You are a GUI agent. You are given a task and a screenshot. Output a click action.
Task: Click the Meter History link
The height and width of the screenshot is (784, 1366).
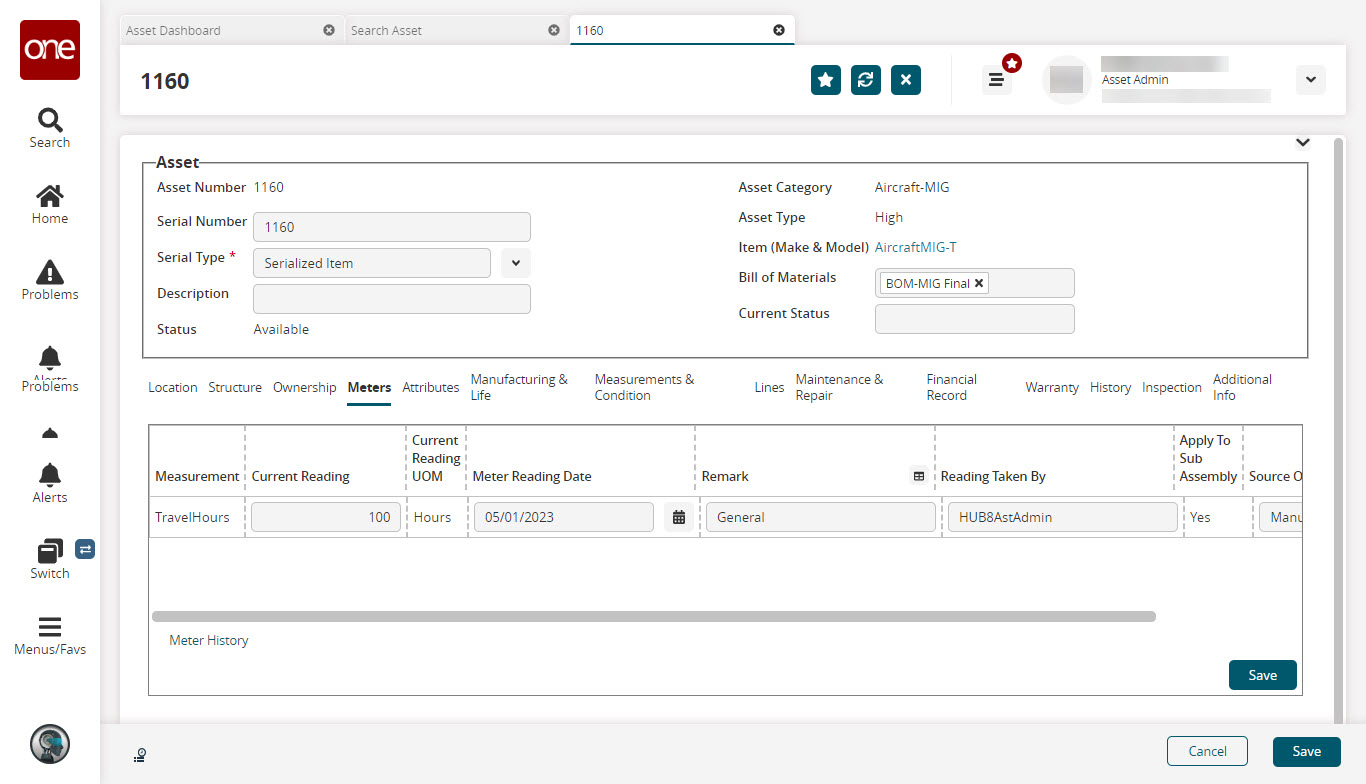coord(208,640)
